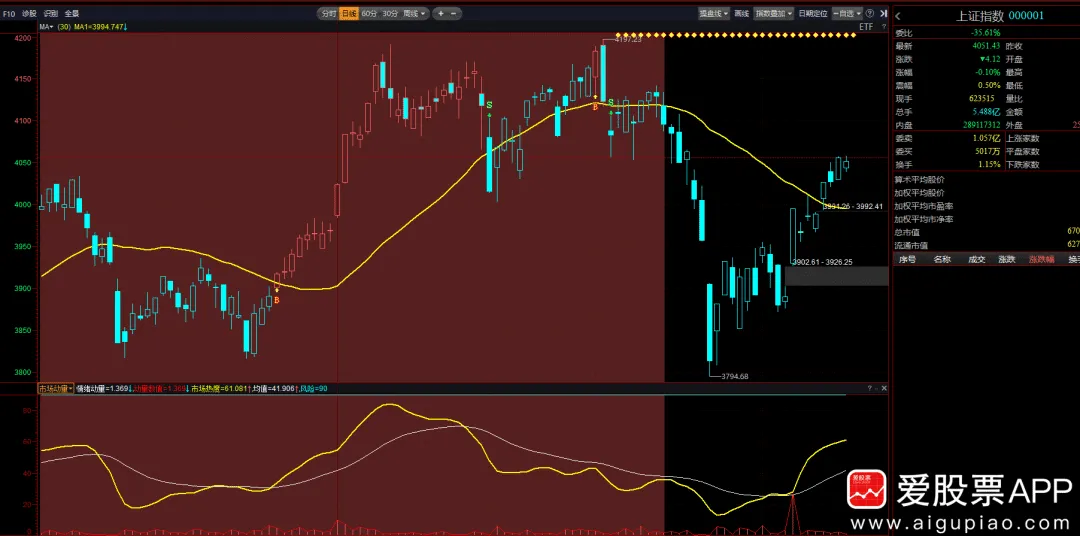Click the orange B buy marker near 3900

point(277,300)
